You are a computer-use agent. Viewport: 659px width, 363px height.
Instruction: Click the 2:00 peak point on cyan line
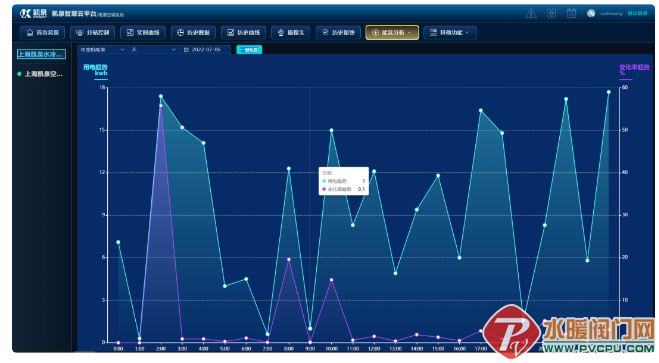tap(161, 96)
